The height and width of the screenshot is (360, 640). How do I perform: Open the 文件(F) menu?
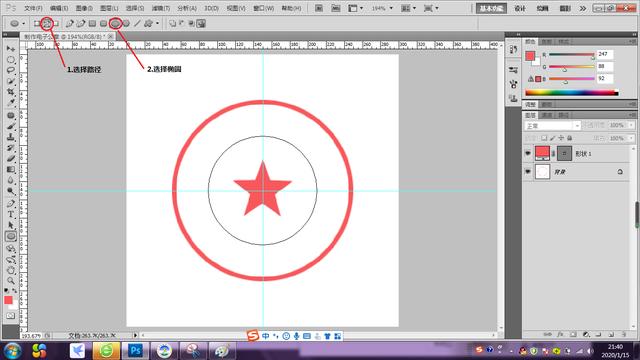pos(33,8)
